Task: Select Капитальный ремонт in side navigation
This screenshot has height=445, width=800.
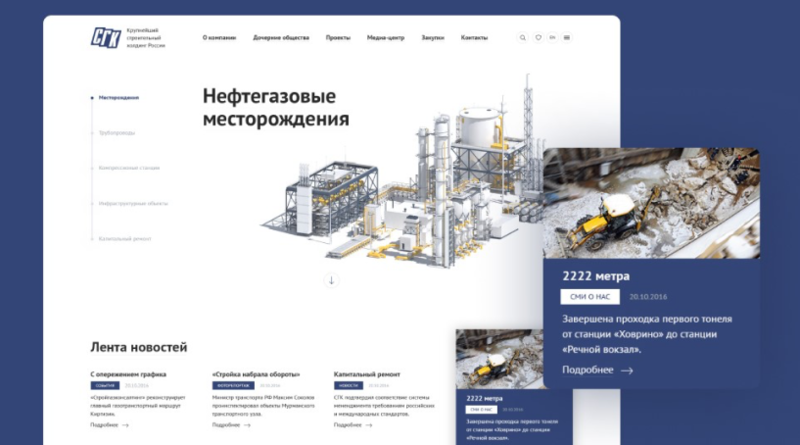Action: click(x=125, y=238)
